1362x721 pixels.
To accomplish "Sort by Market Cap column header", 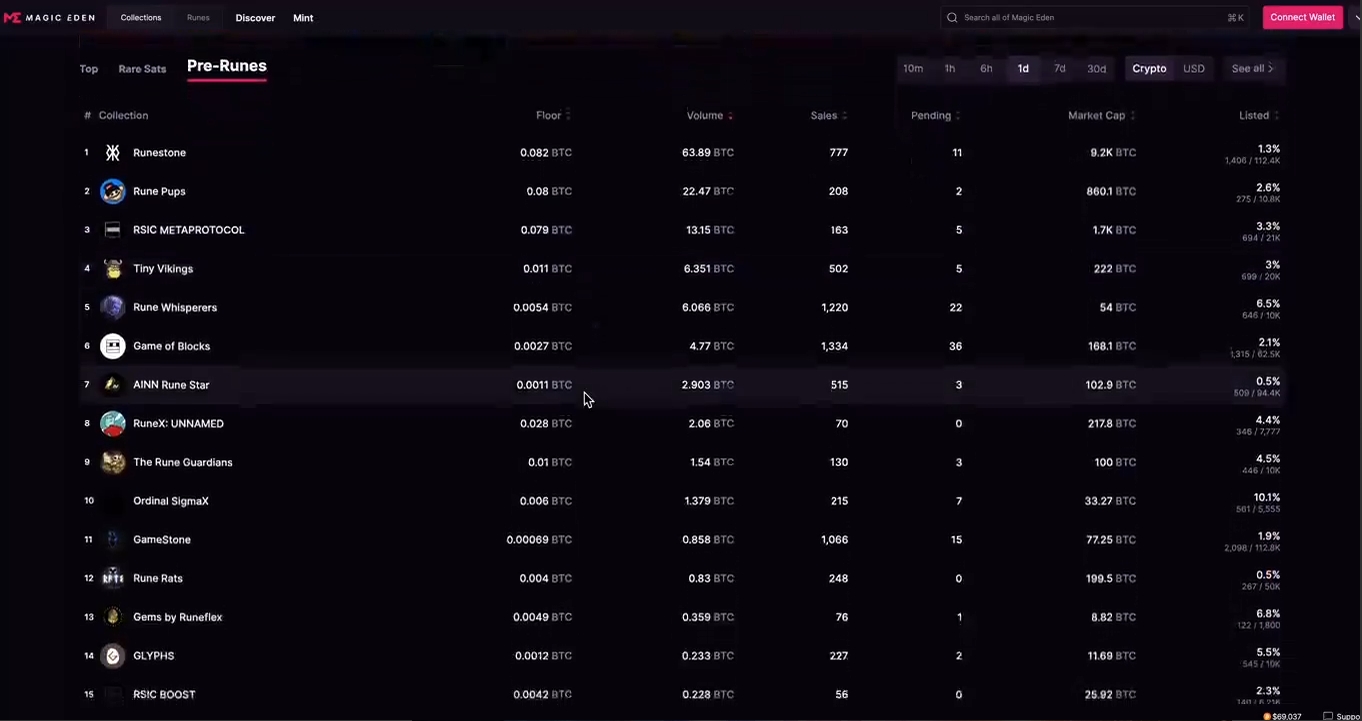I will [1097, 116].
